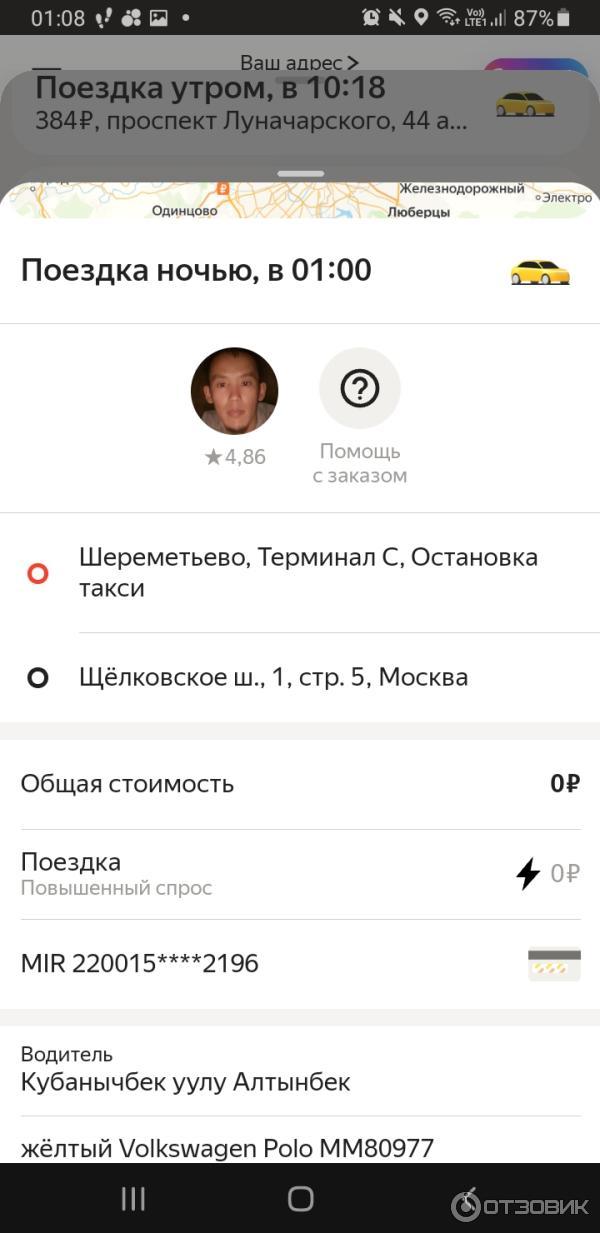Screen dimensions: 600x1233
Task: Tap the yellow taxi icon beside night trip
Action: click(540, 272)
